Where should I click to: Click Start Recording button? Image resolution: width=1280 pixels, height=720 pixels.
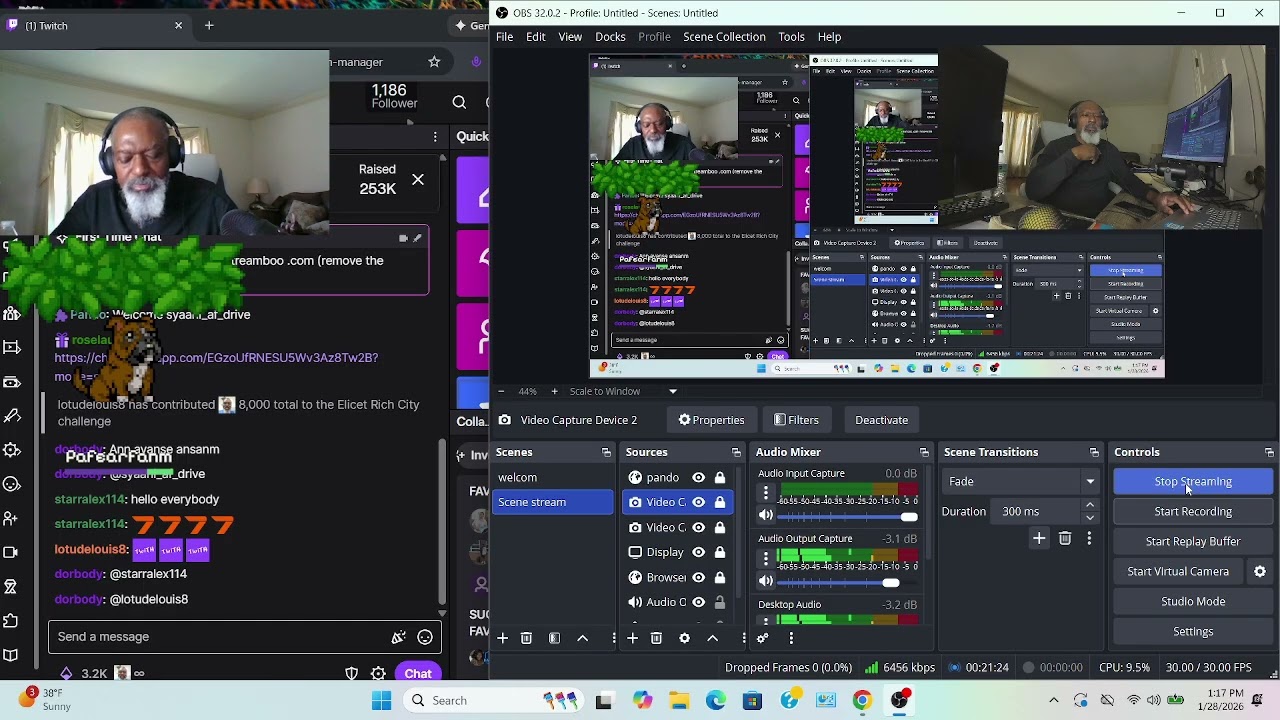(x=1193, y=512)
